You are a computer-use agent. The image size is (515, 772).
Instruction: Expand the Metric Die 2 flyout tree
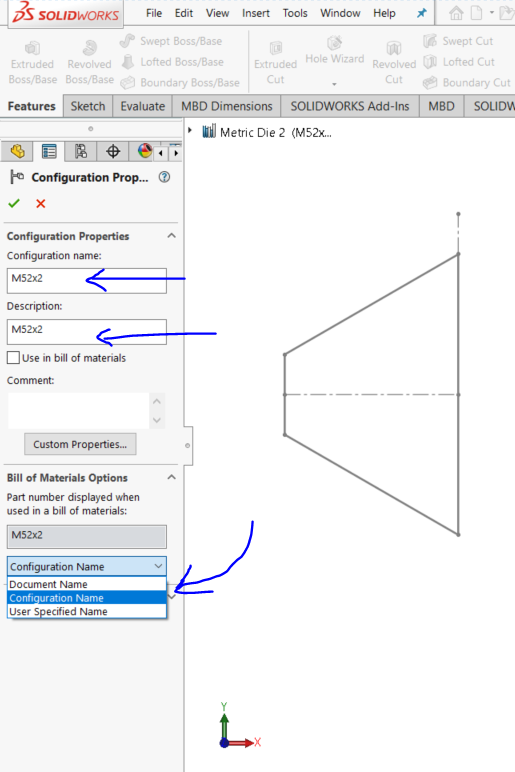[x=190, y=130]
